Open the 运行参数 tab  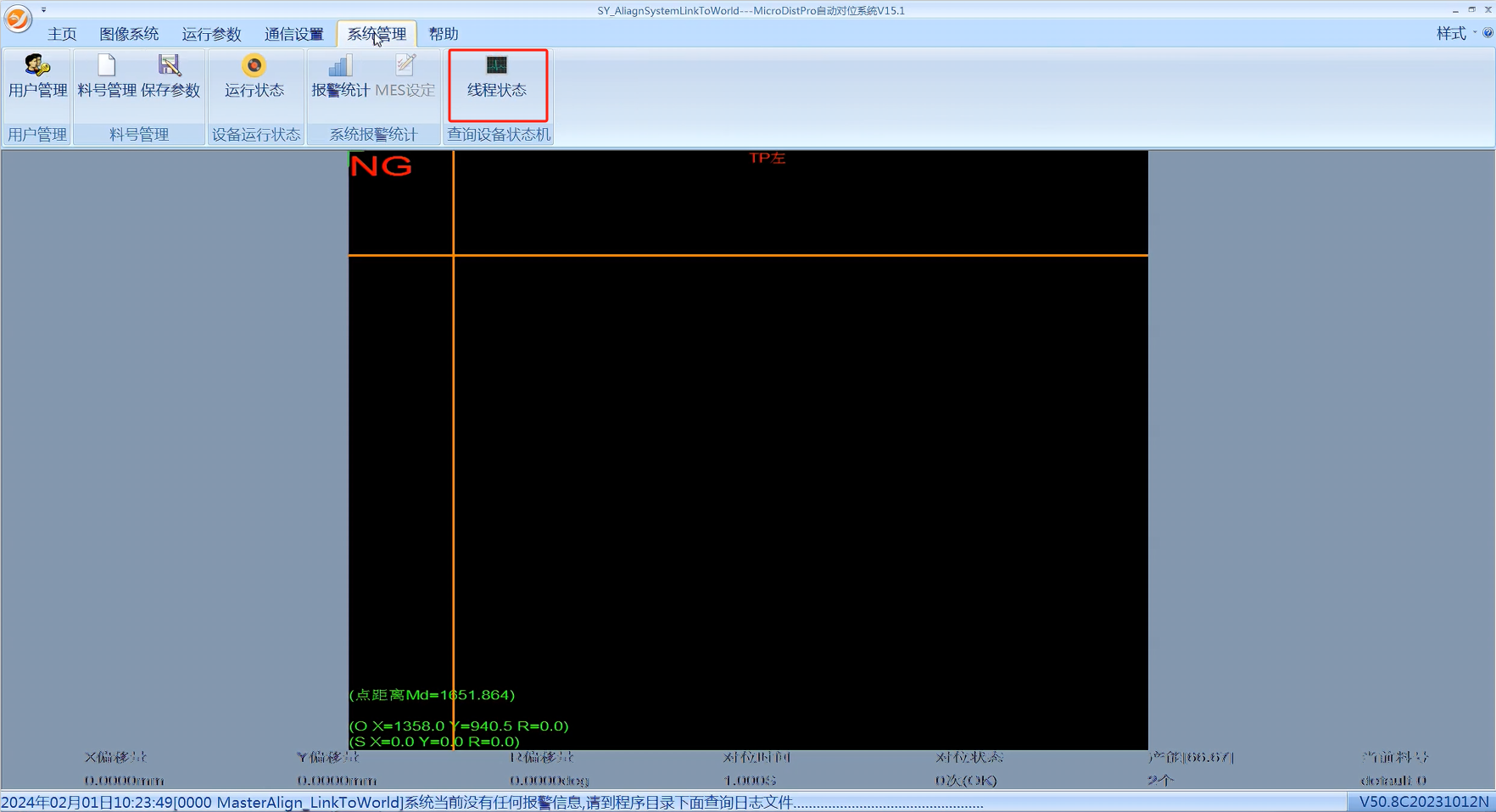point(211,34)
